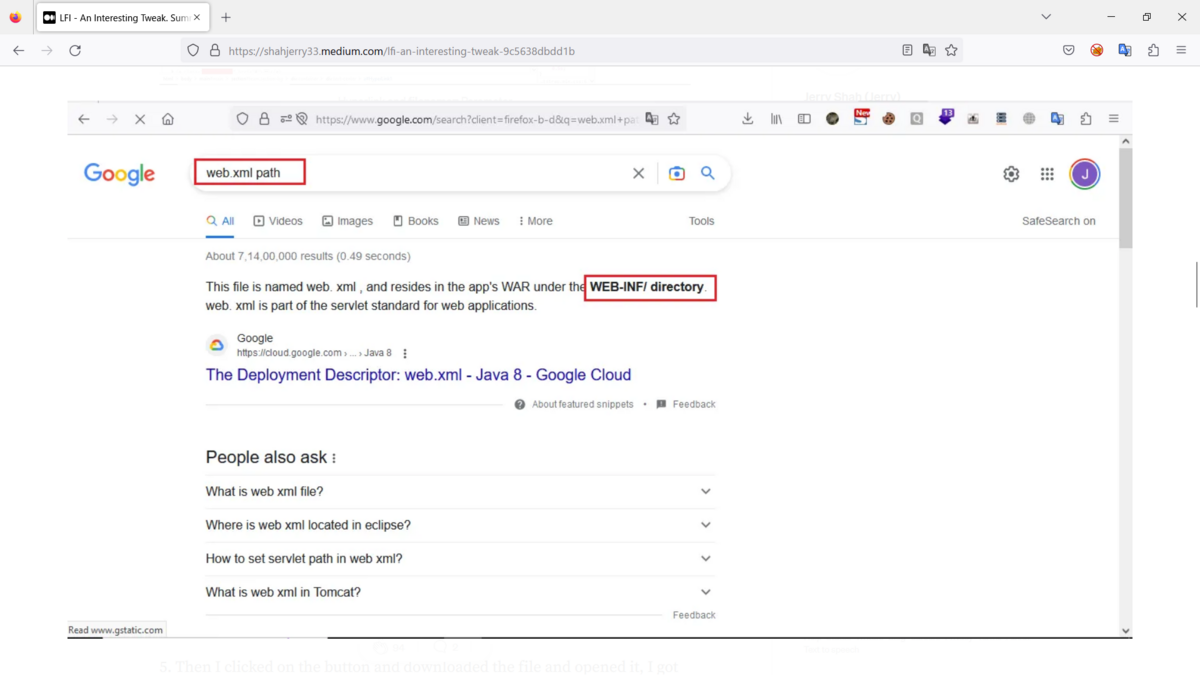
Task: Switch to Images results
Action: pyautogui.click(x=347, y=221)
